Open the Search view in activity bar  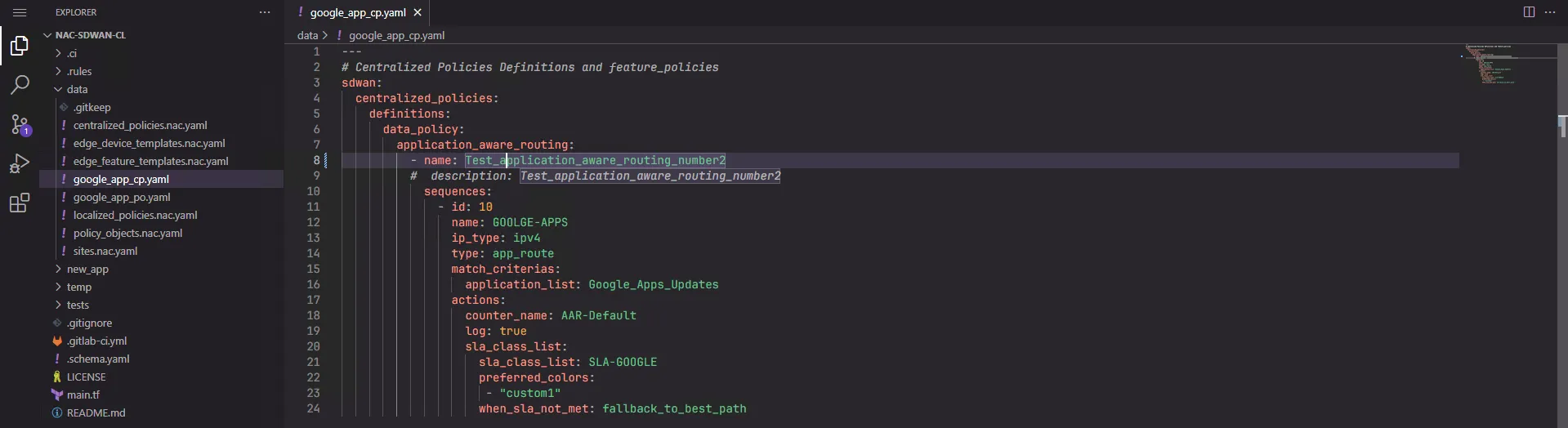point(20,85)
